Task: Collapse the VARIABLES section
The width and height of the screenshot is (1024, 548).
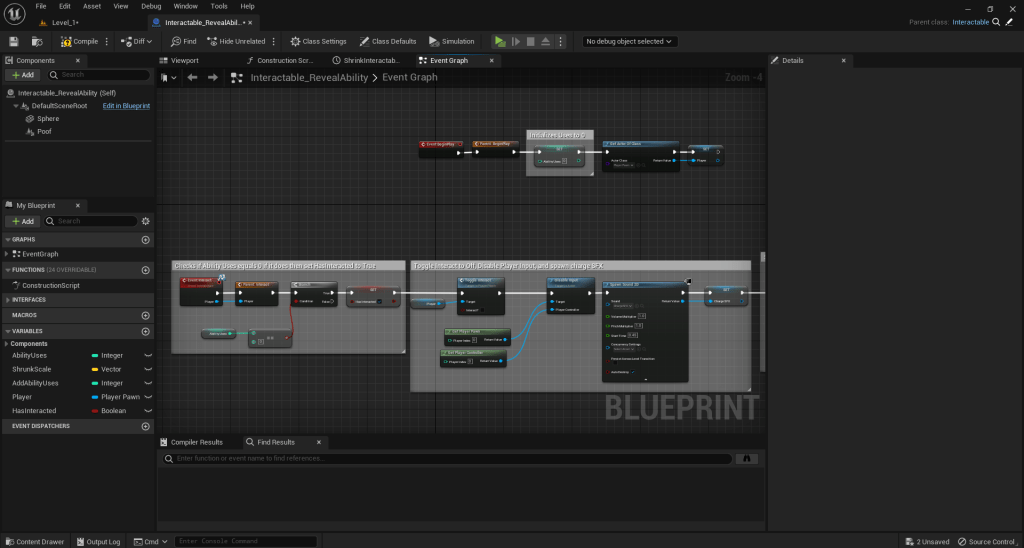Action: [7, 331]
